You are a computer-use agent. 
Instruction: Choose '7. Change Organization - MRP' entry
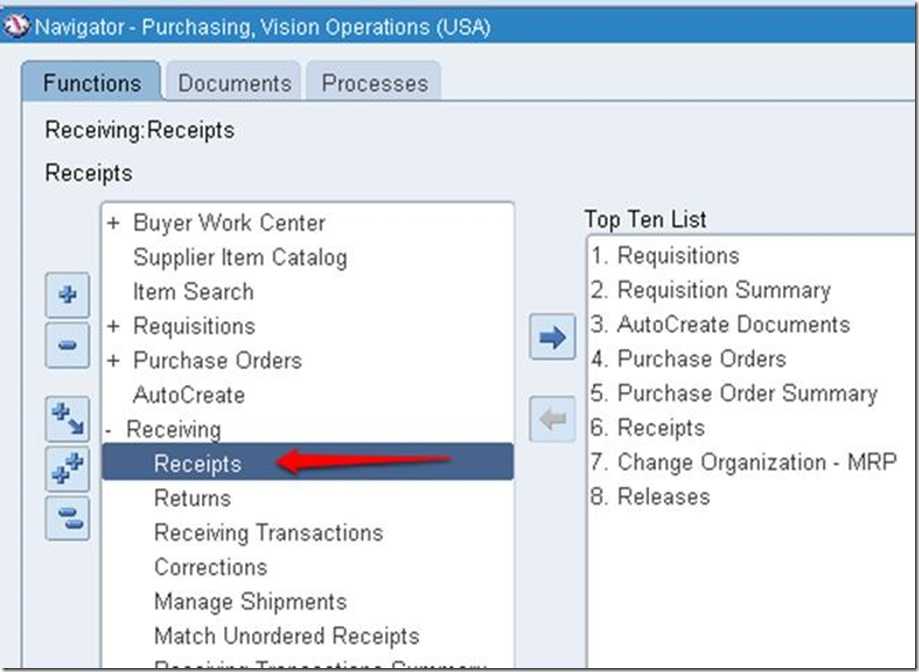(x=744, y=462)
